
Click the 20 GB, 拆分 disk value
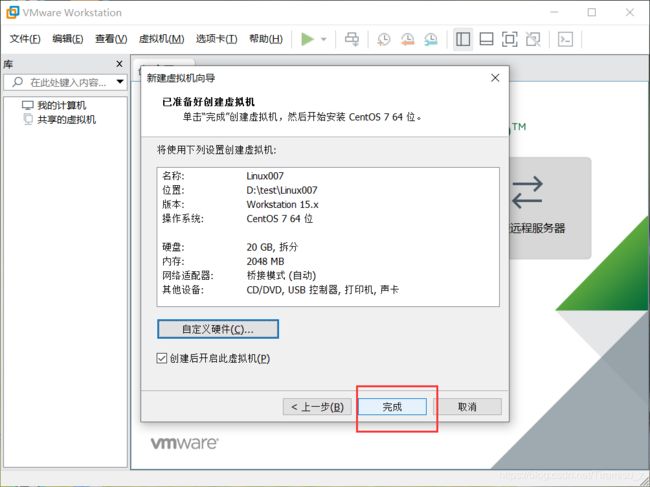[x=272, y=247]
